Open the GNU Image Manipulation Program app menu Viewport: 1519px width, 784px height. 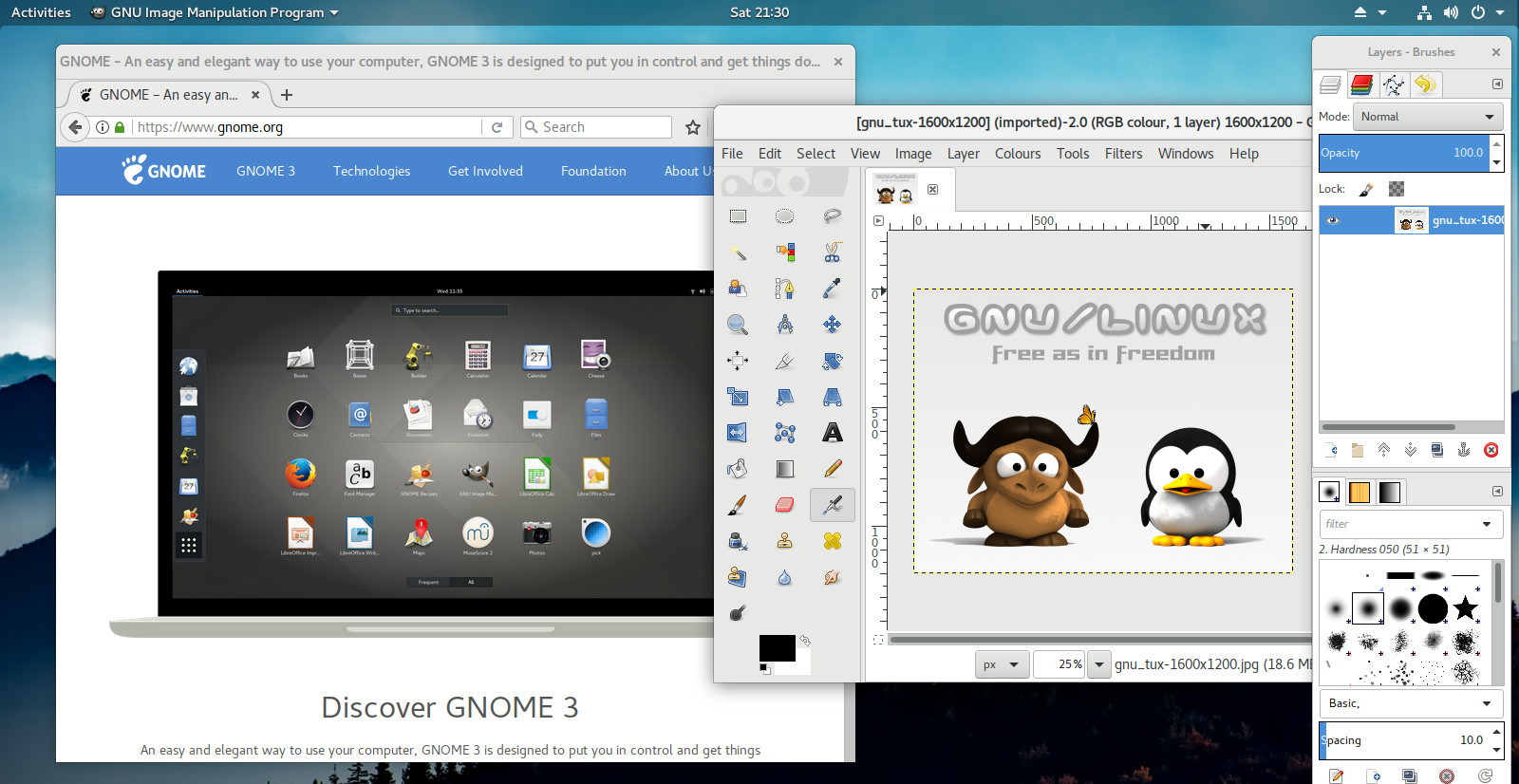215,12
